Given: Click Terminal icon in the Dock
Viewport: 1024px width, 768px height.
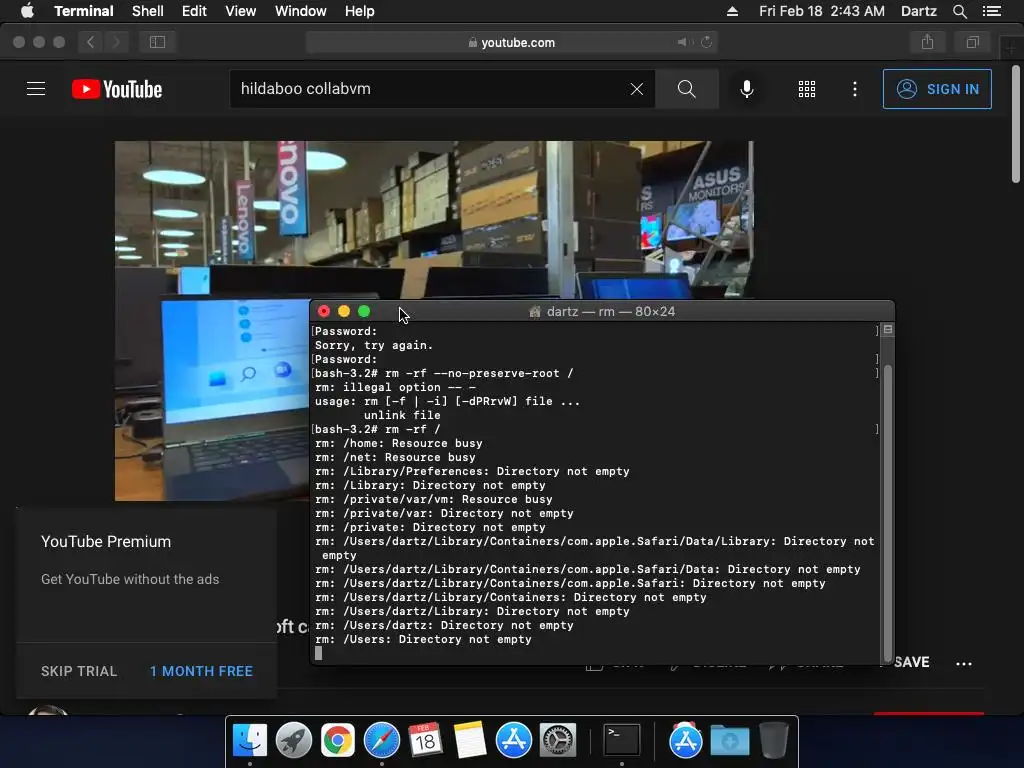Looking at the screenshot, I should click(x=621, y=741).
